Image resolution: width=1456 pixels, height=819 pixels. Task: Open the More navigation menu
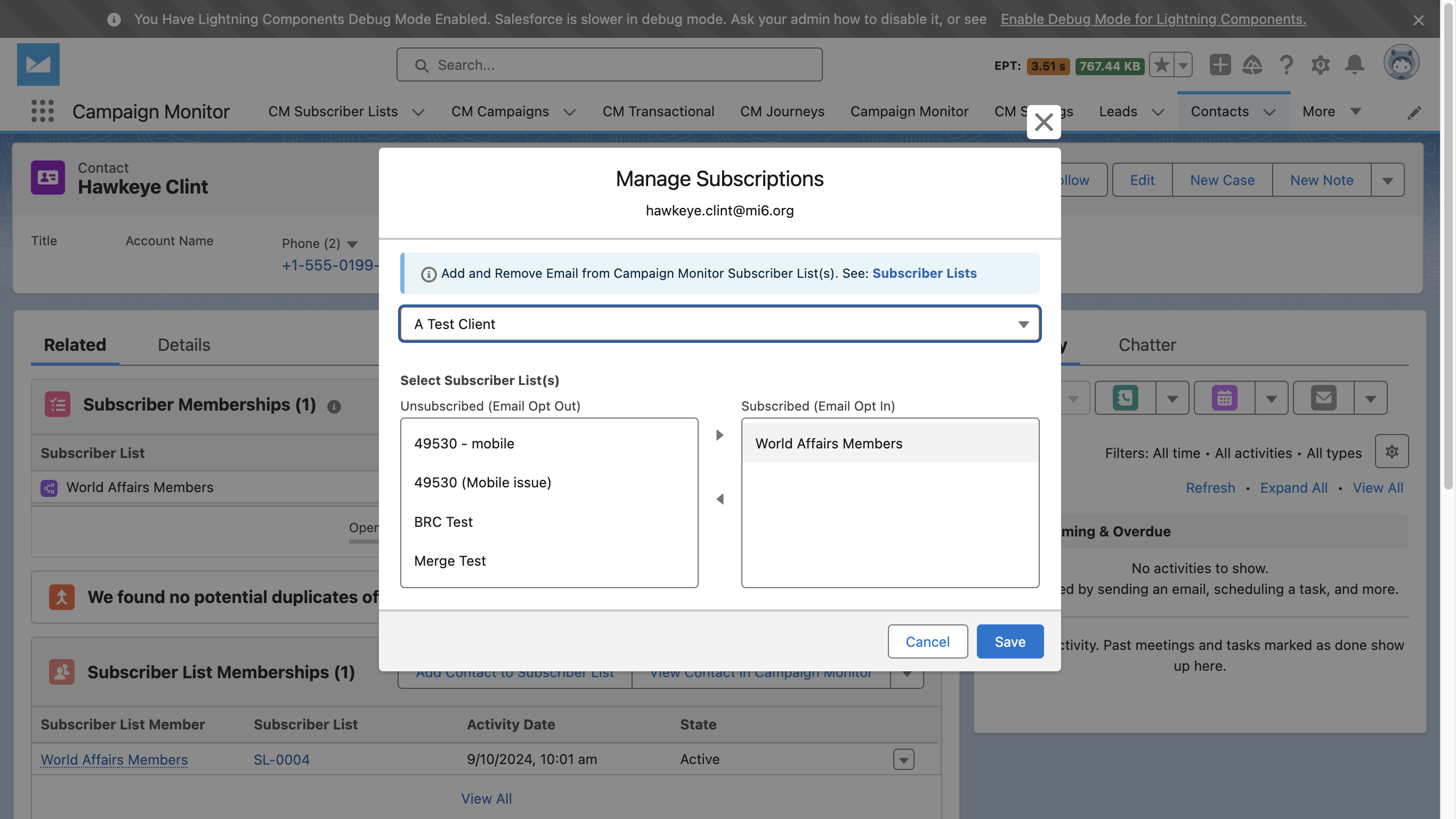click(x=1331, y=111)
